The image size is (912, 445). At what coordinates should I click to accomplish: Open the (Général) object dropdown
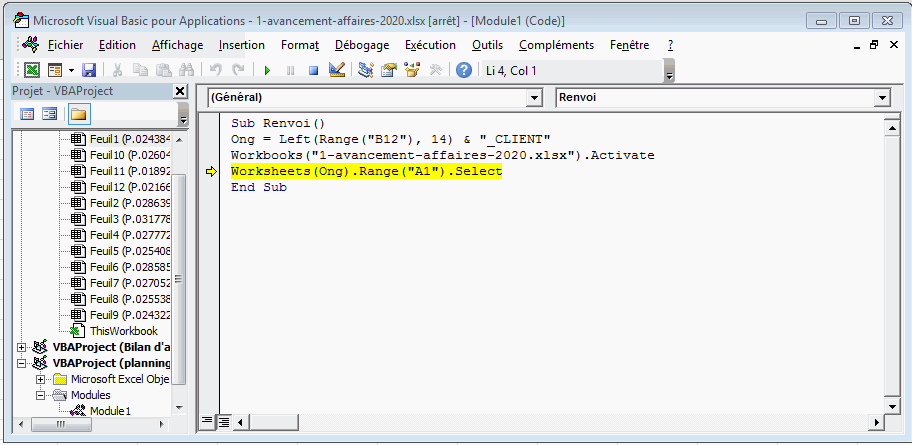click(x=531, y=98)
